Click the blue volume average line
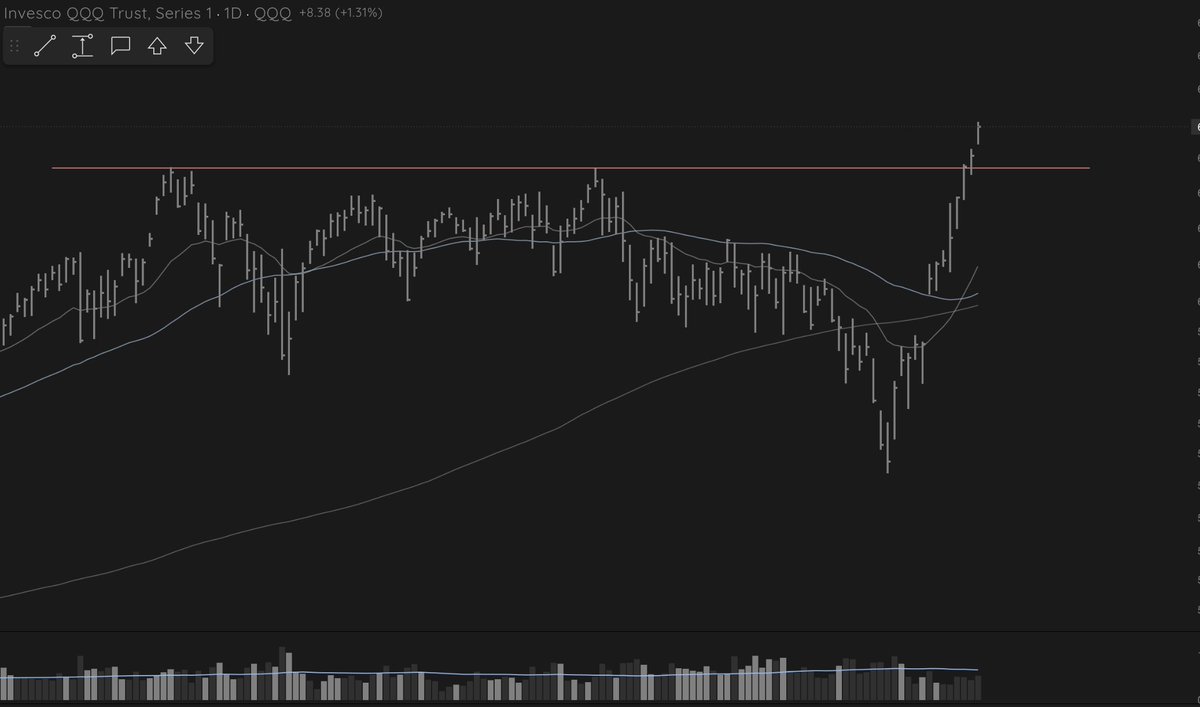Viewport: 1200px width, 707px height. pyautogui.click(x=488, y=675)
